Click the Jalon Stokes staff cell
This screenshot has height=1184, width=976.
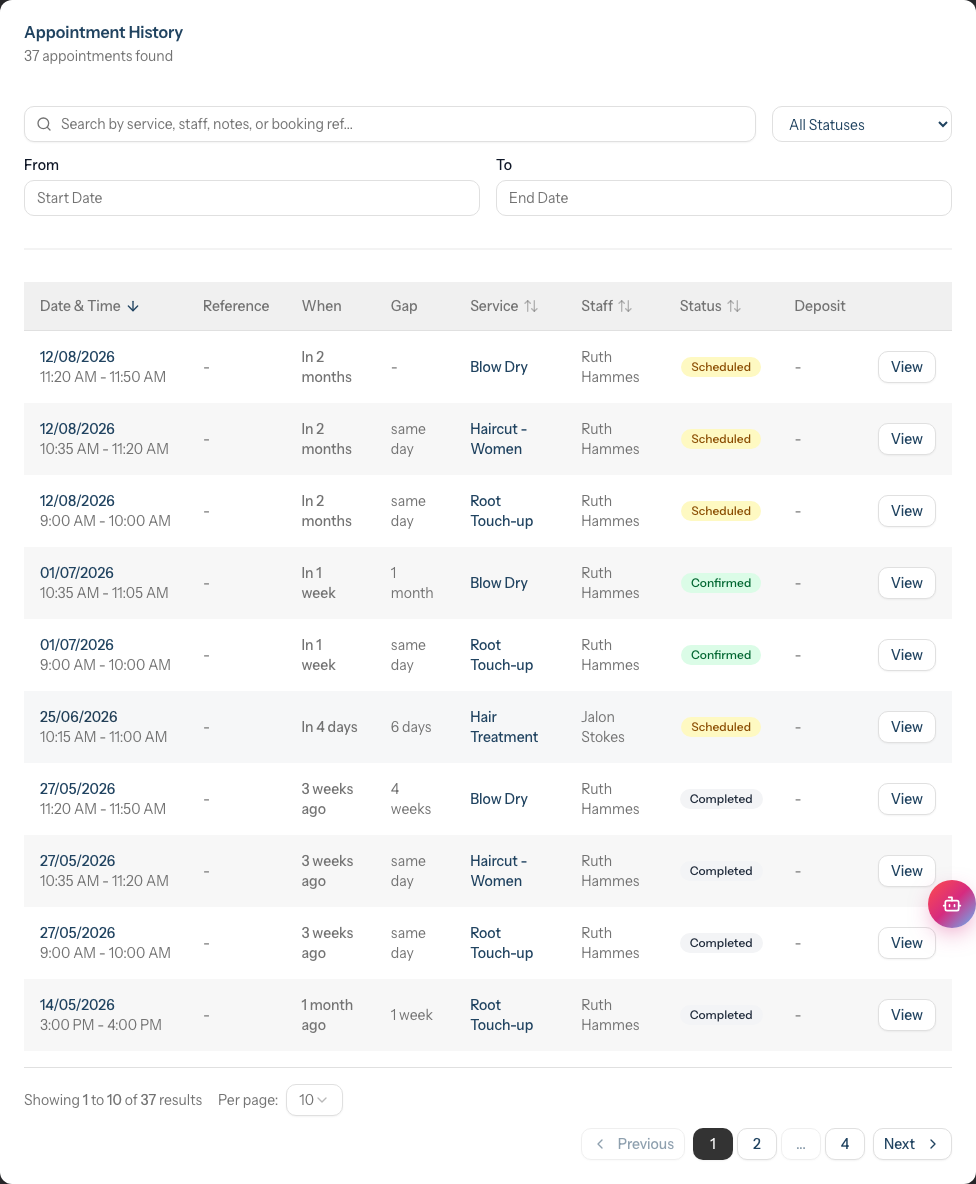(603, 727)
